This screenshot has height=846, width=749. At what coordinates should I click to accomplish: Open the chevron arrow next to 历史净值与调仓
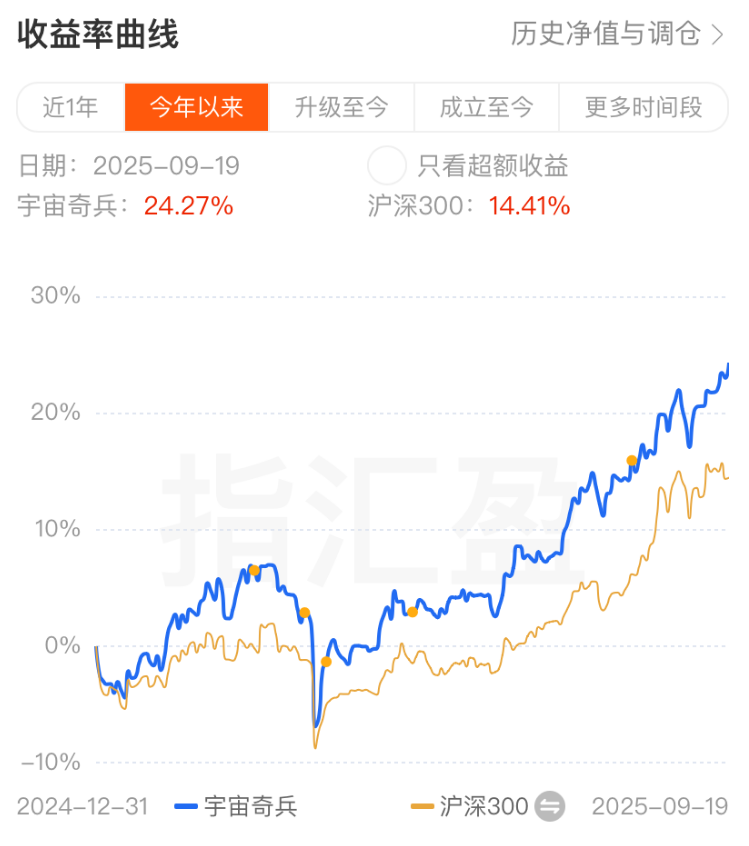coord(718,35)
